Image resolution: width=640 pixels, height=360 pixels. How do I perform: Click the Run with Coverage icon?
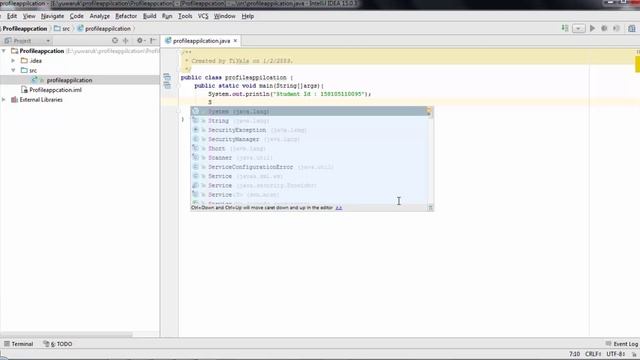click(616, 29)
